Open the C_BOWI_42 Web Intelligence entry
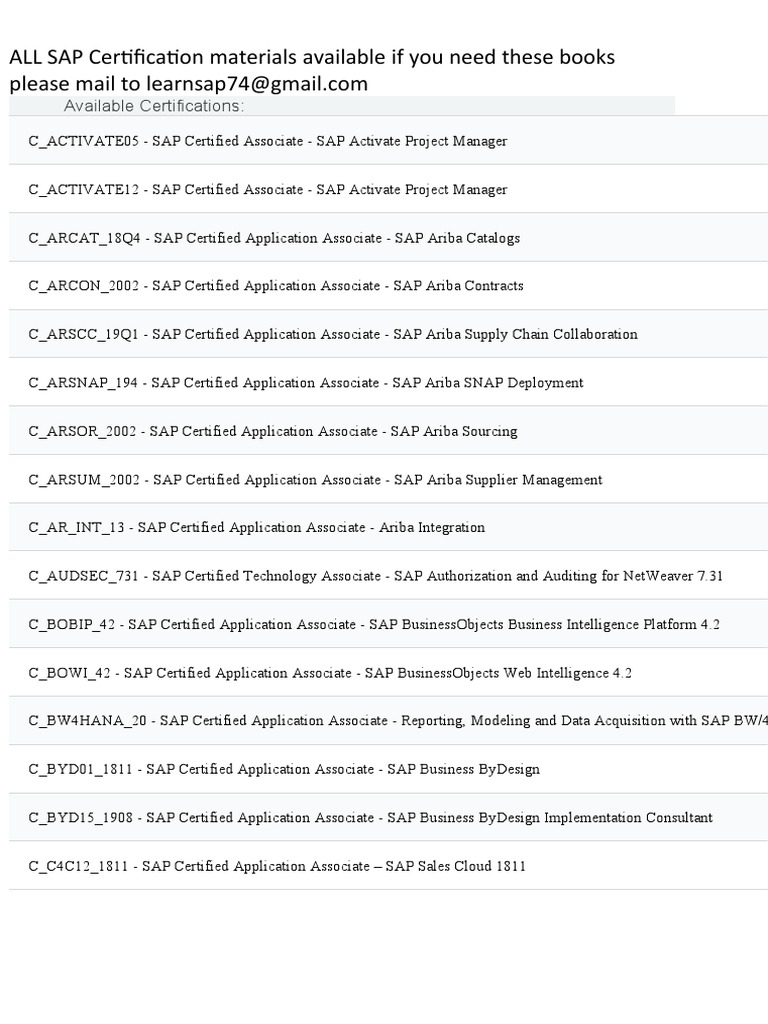 click(x=330, y=673)
